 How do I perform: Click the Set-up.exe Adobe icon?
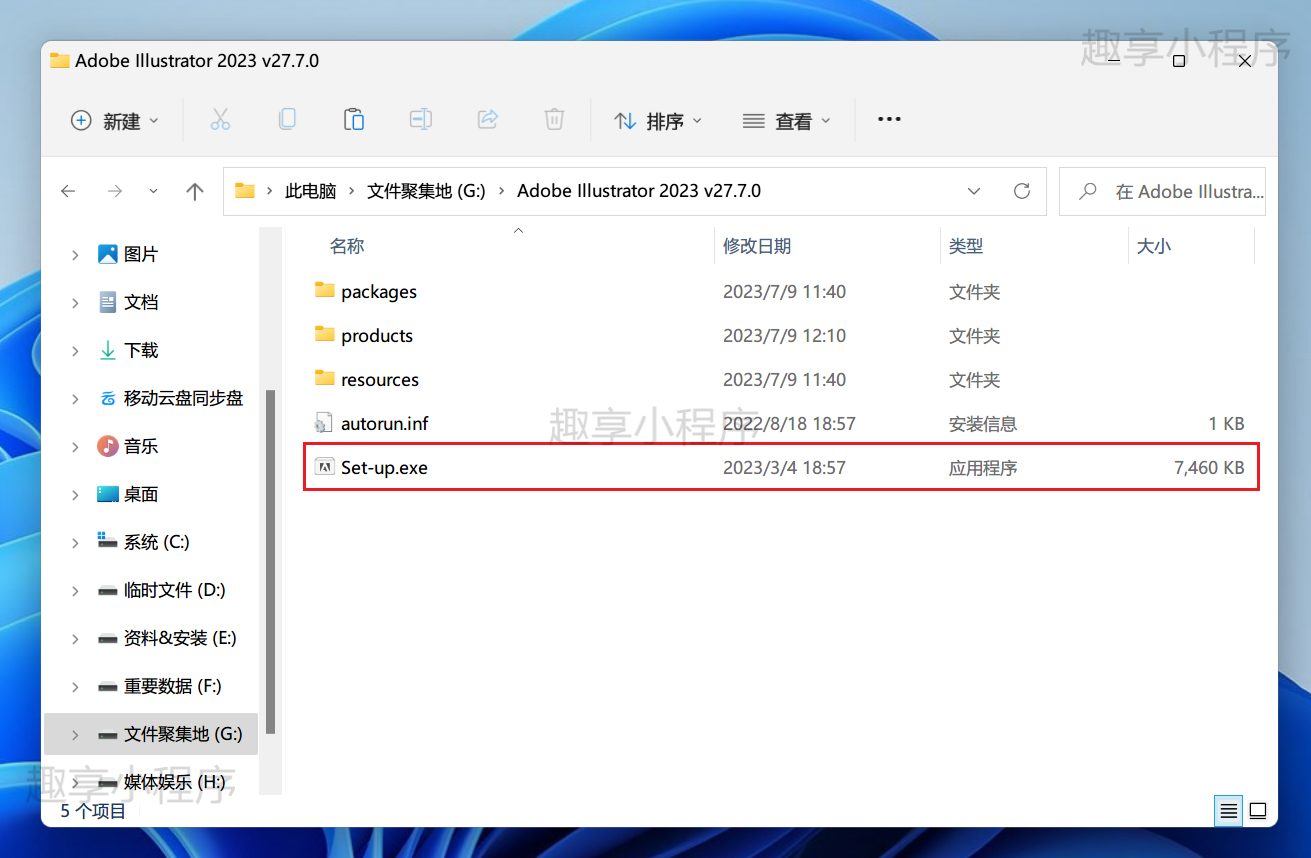324,467
